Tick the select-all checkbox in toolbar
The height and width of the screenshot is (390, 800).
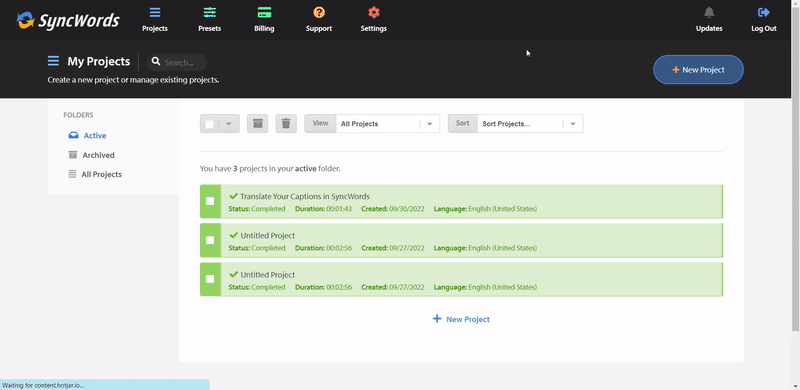210,124
